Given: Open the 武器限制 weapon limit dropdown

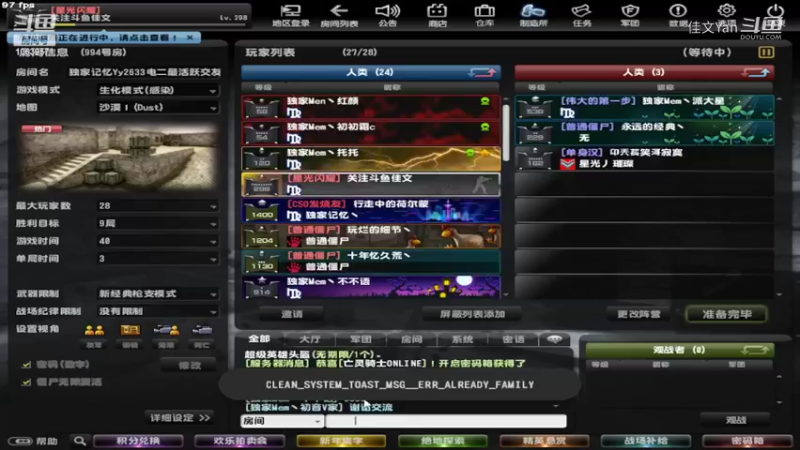Looking at the screenshot, I should [158, 294].
